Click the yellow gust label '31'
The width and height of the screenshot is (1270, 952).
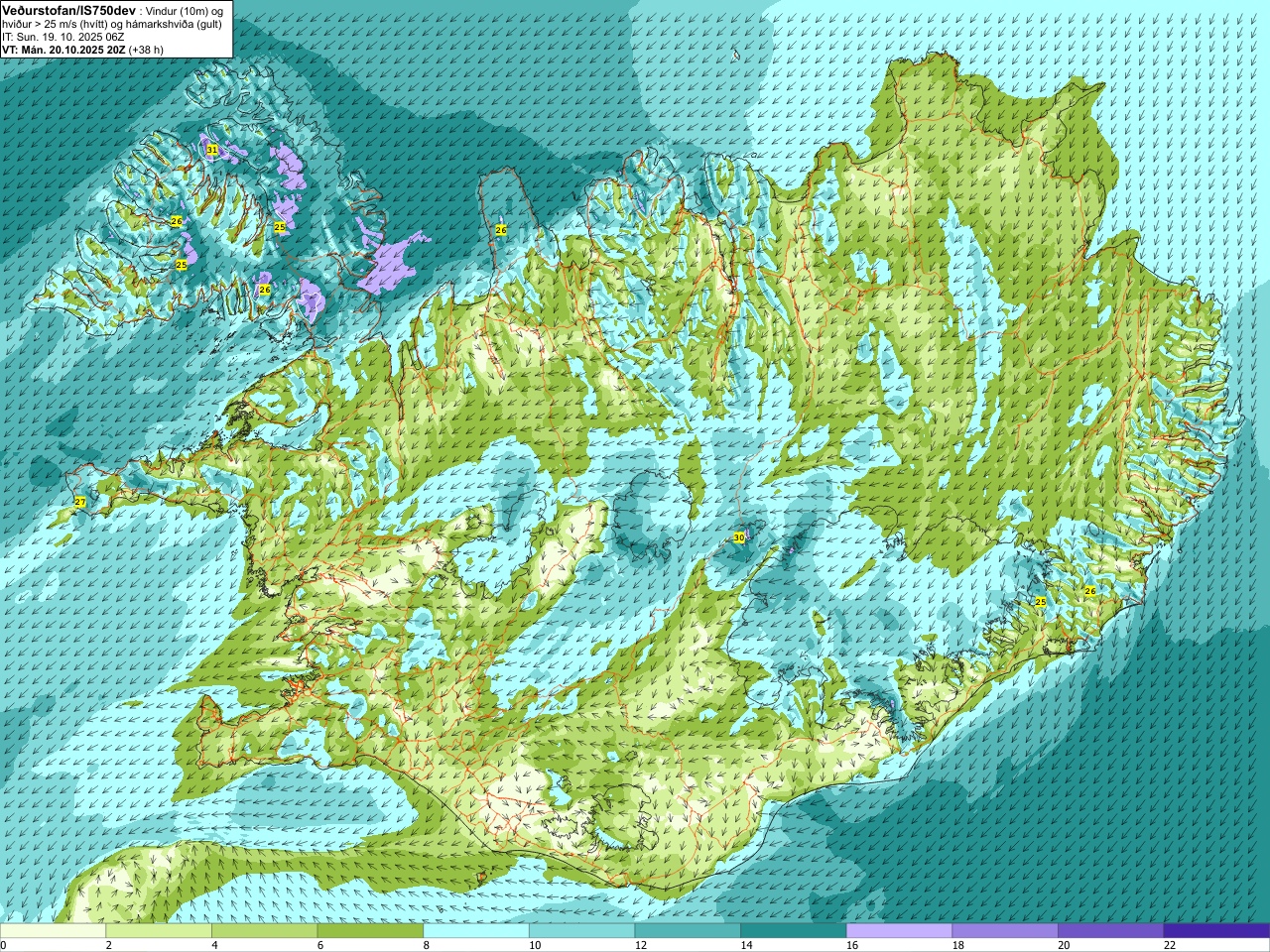point(212,150)
